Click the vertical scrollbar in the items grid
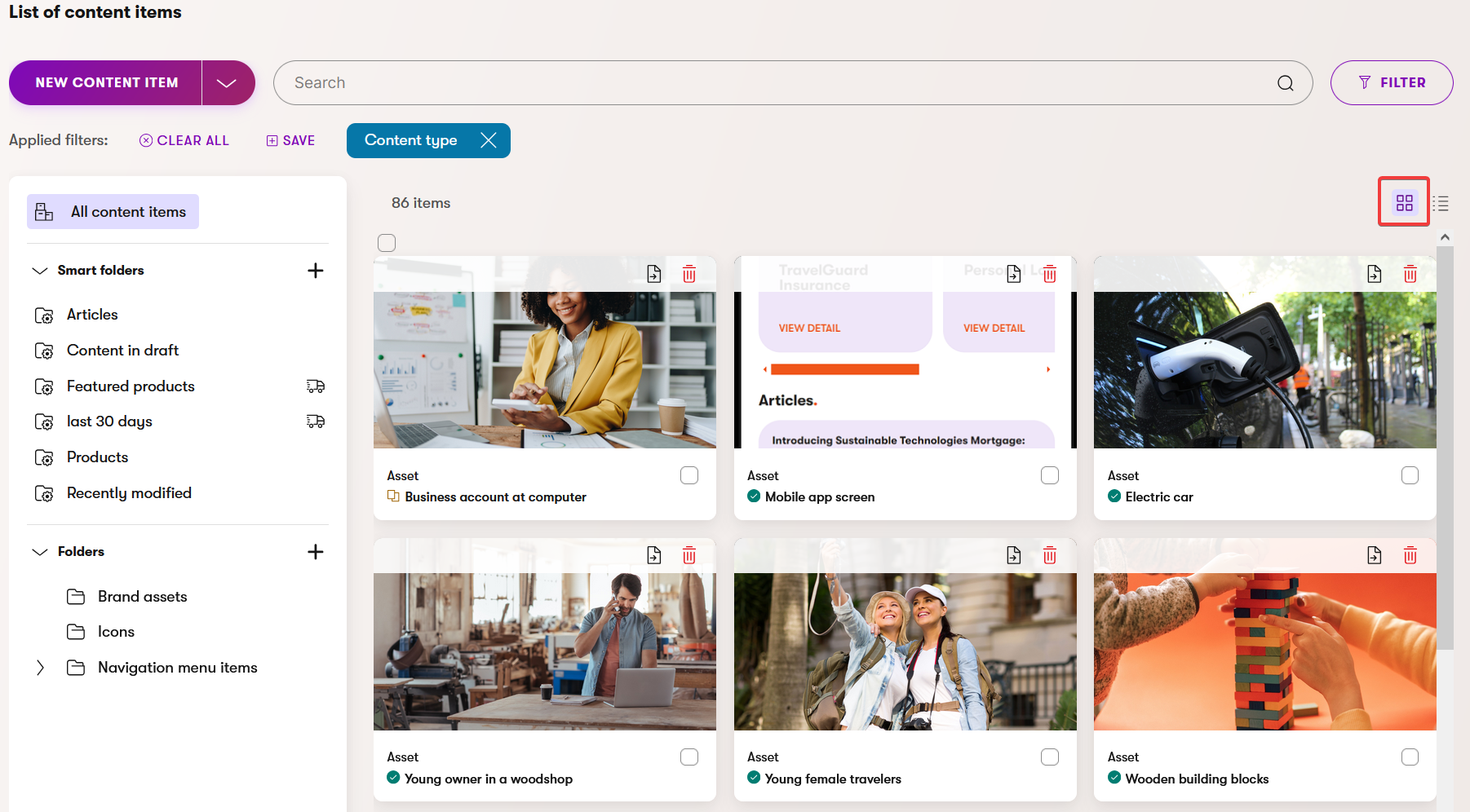Image resolution: width=1470 pixels, height=812 pixels. point(1445,448)
